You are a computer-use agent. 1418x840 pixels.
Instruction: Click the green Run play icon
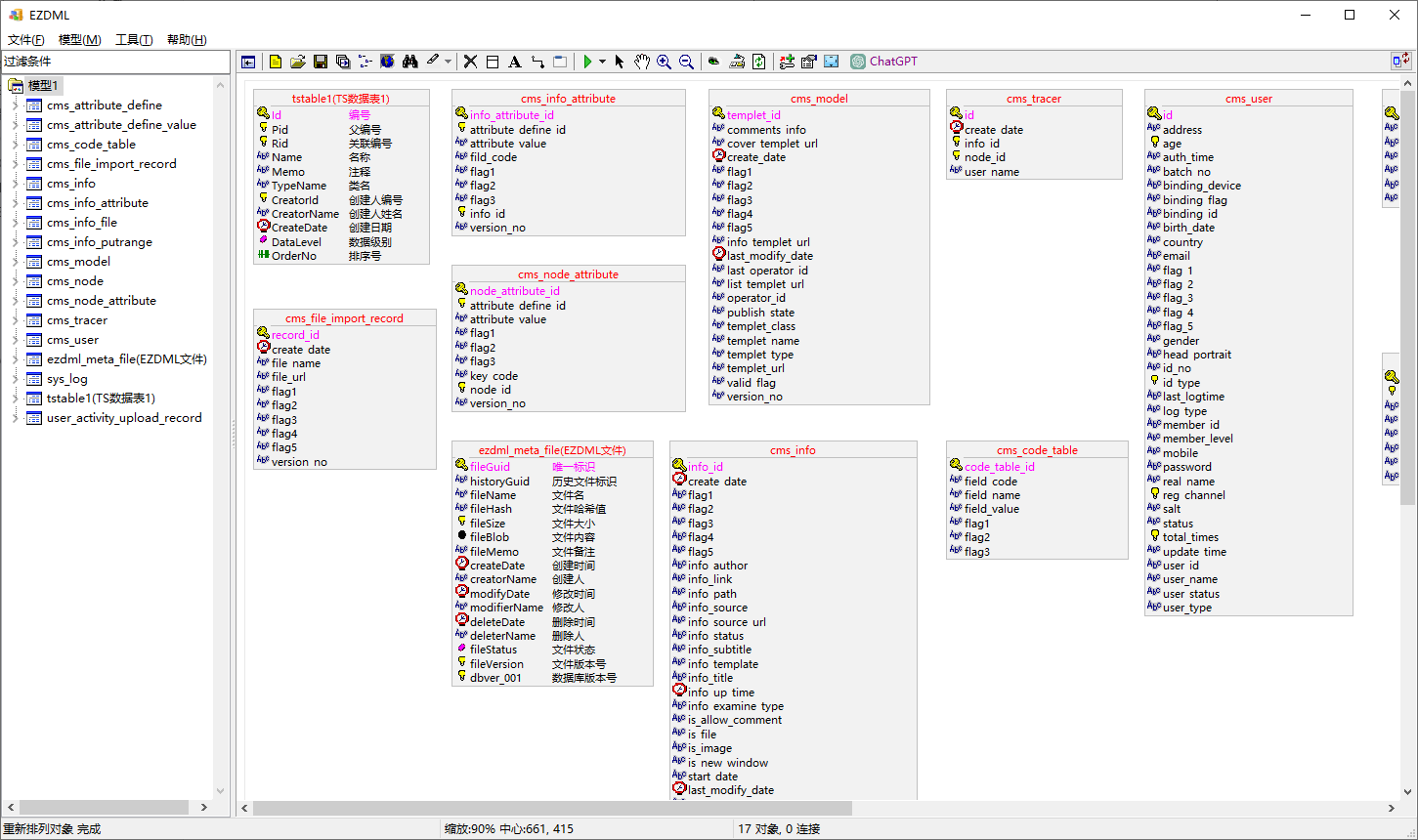[x=587, y=62]
